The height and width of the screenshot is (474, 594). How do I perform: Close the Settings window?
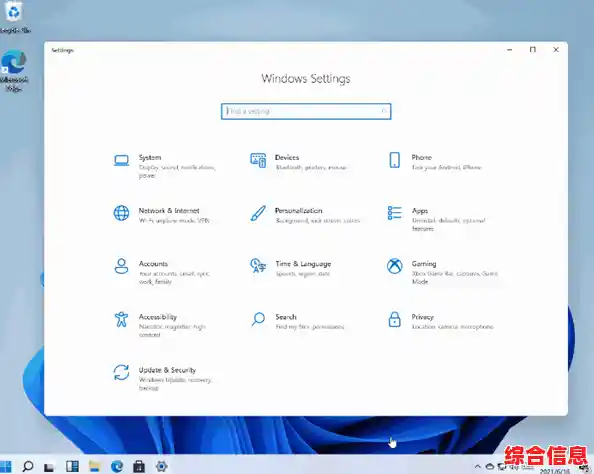point(556,50)
